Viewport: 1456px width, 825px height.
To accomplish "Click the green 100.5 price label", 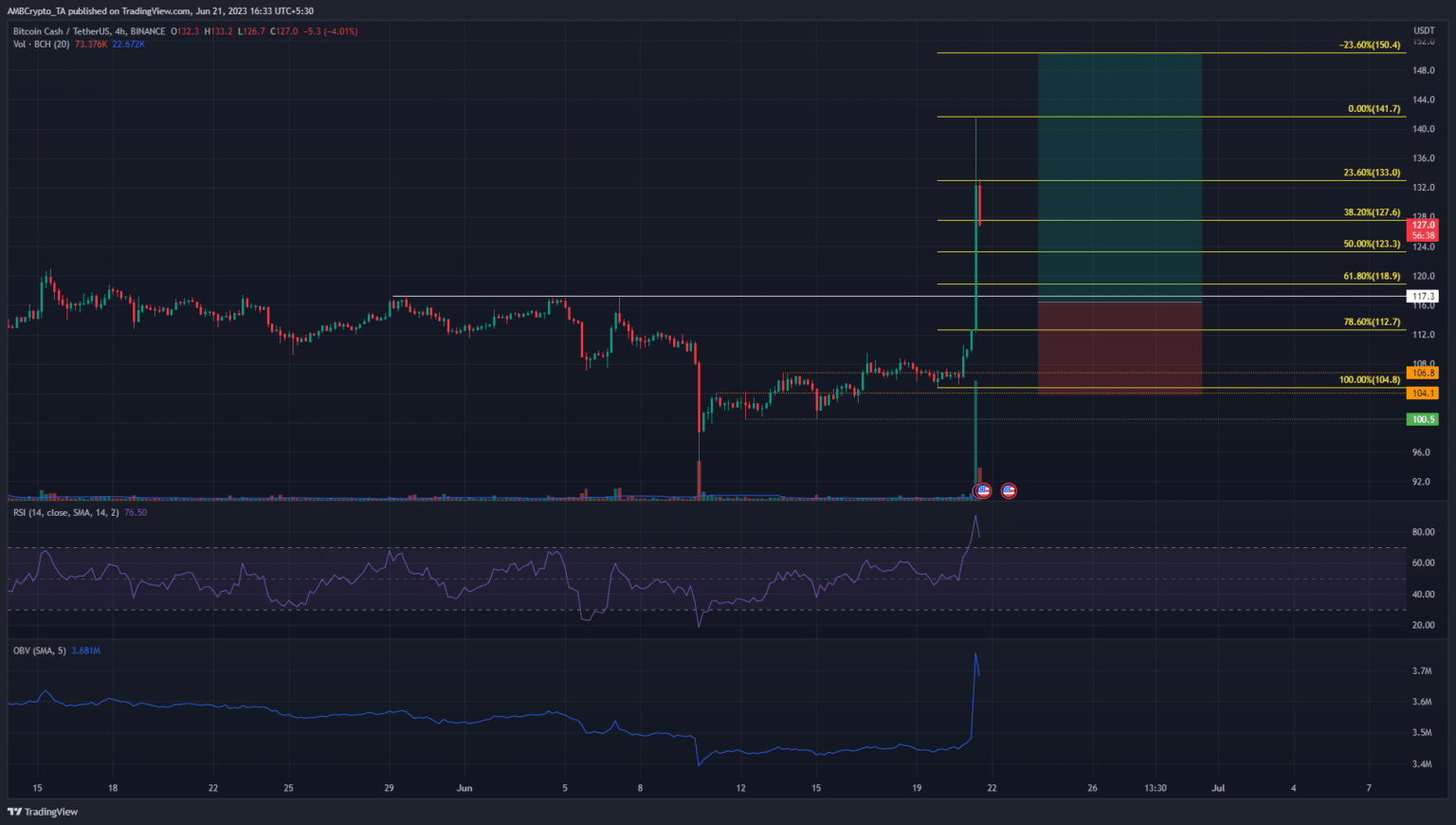I will pos(1423,419).
